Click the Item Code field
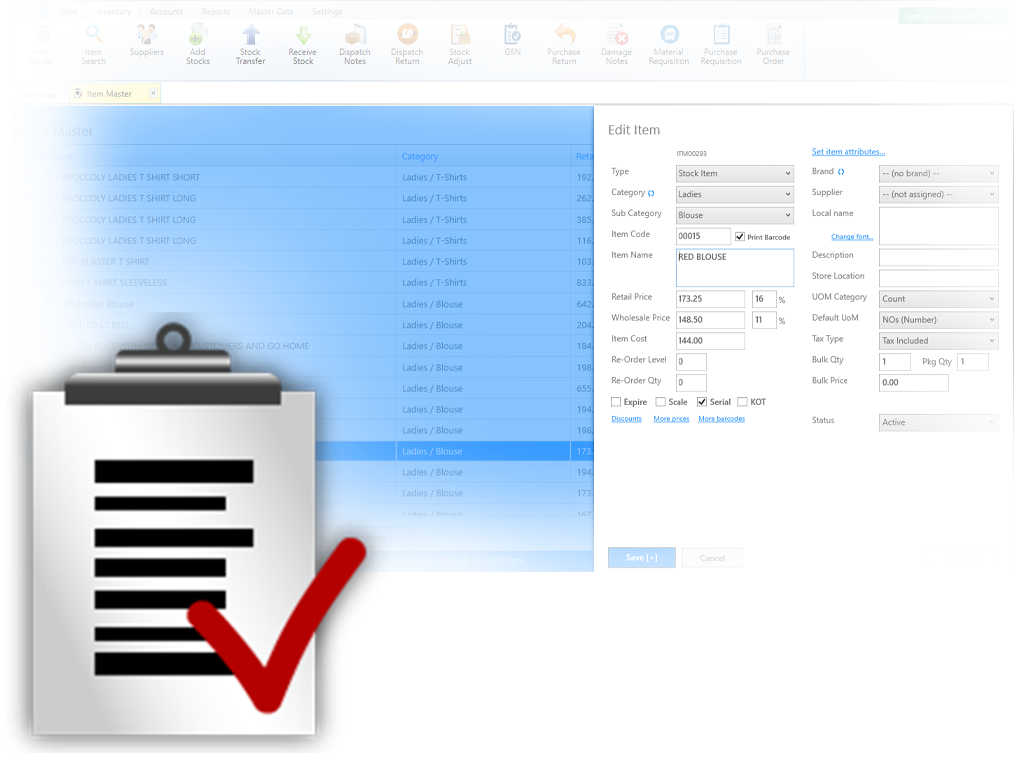The width and height of the screenshot is (1014, 770). click(x=704, y=236)
